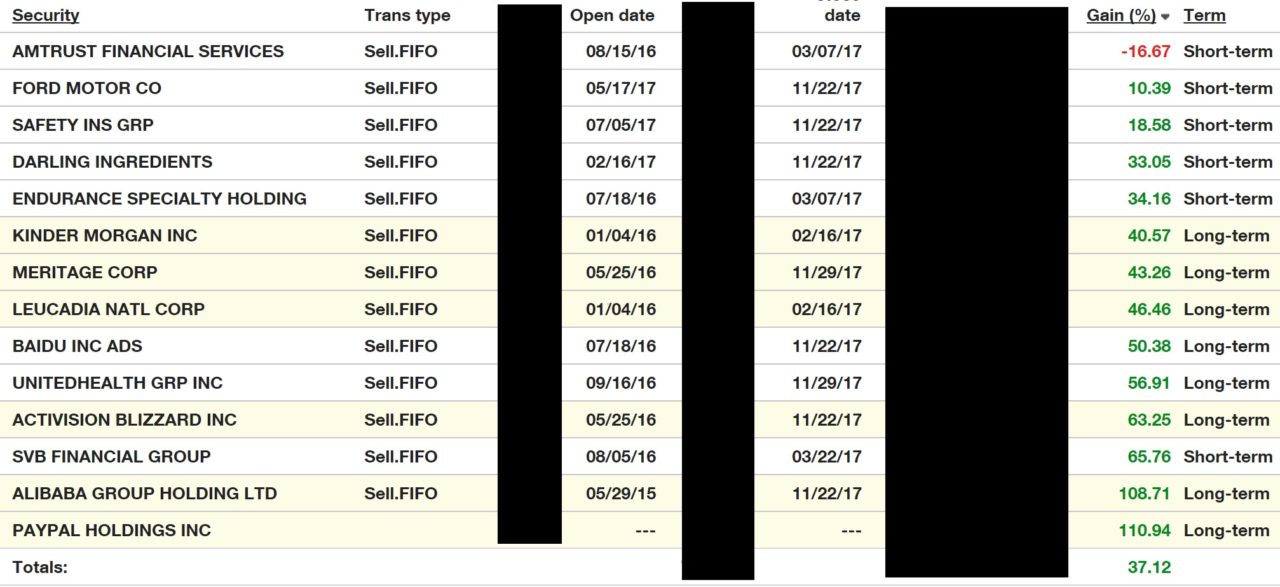1280x587 pixels.
Task: Sort by the Term column header
Action: pos(1204,16)
